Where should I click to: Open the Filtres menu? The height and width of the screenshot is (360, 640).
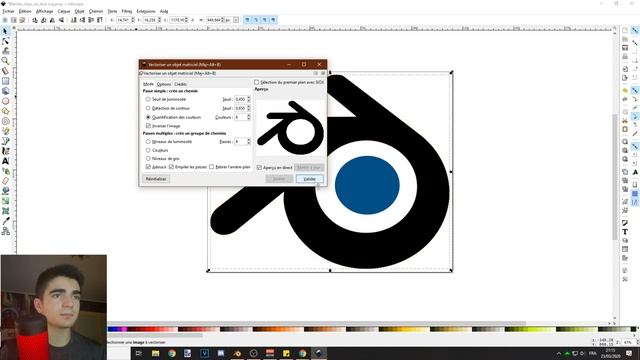click(x=127, y=11)
